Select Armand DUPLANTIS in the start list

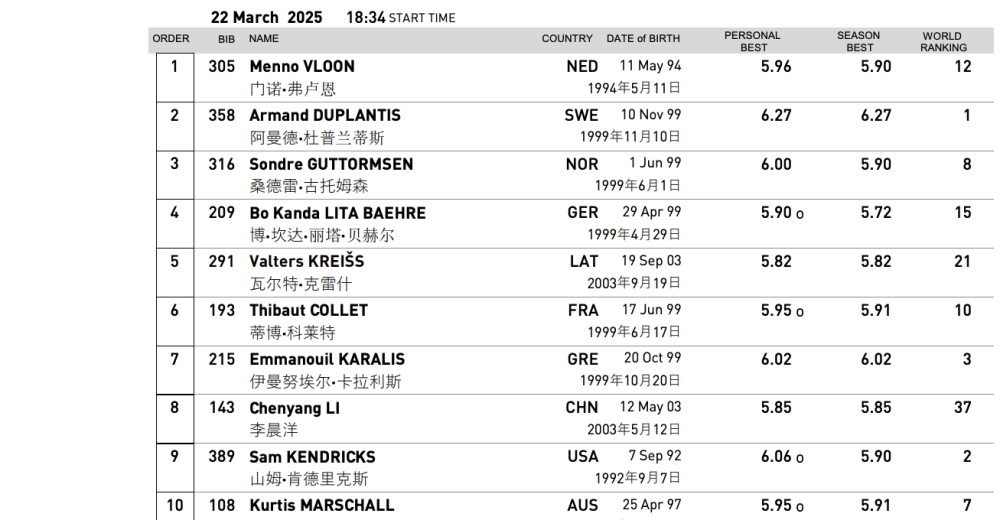point(324,115)
